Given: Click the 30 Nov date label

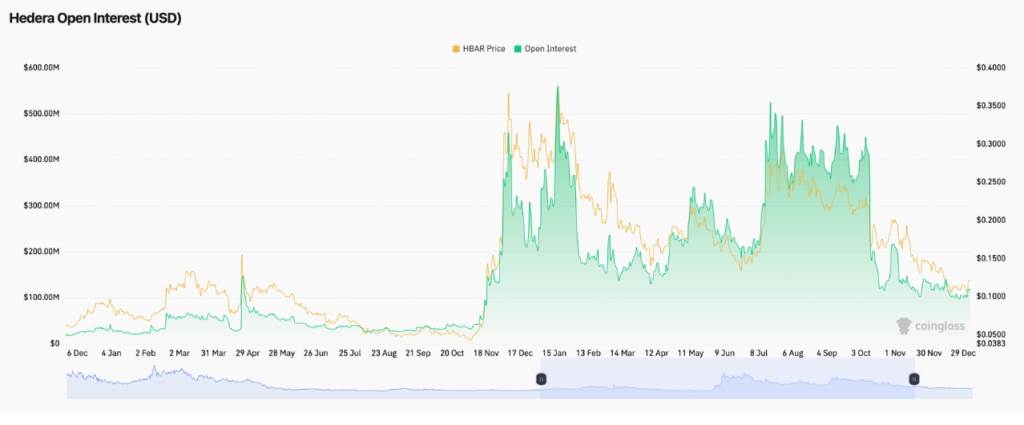Looking at the screenshot, I should 929,353.
